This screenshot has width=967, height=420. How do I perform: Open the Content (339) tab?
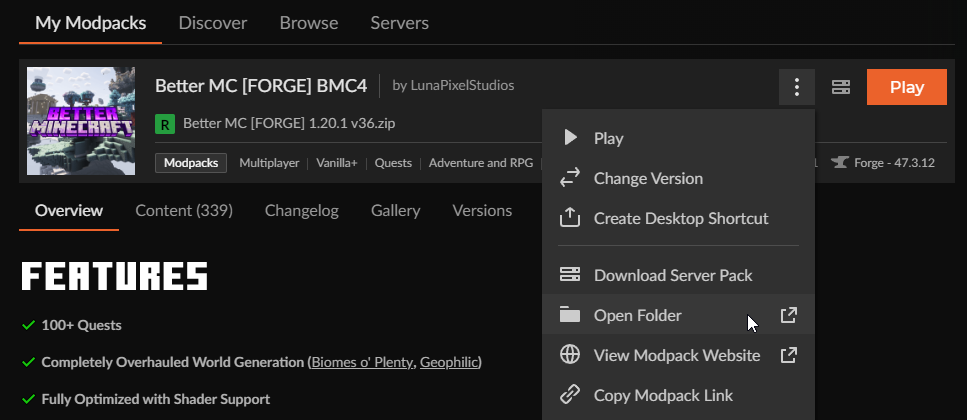[184, 211]
